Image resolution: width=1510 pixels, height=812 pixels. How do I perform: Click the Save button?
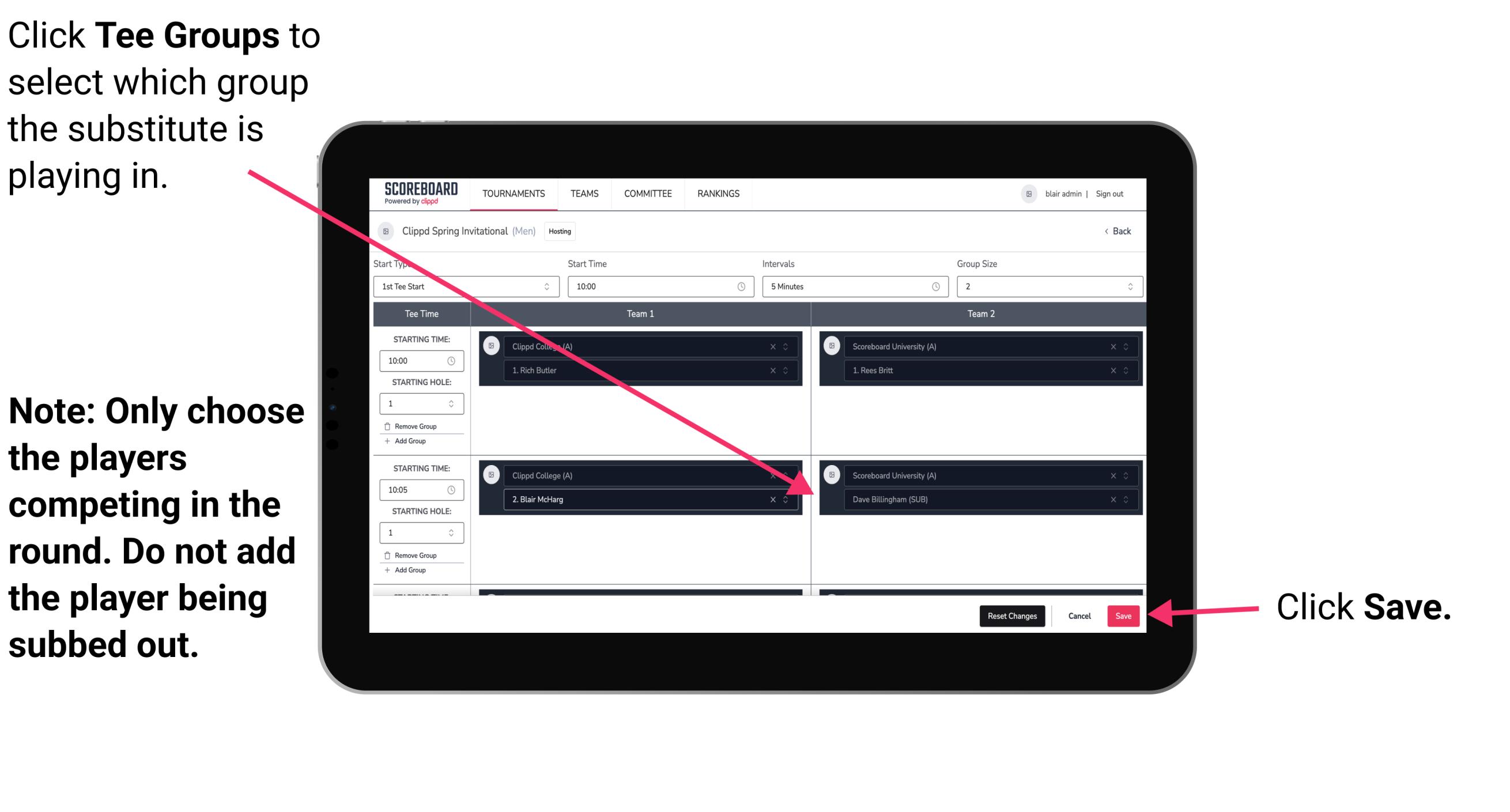coord(1123,616)
